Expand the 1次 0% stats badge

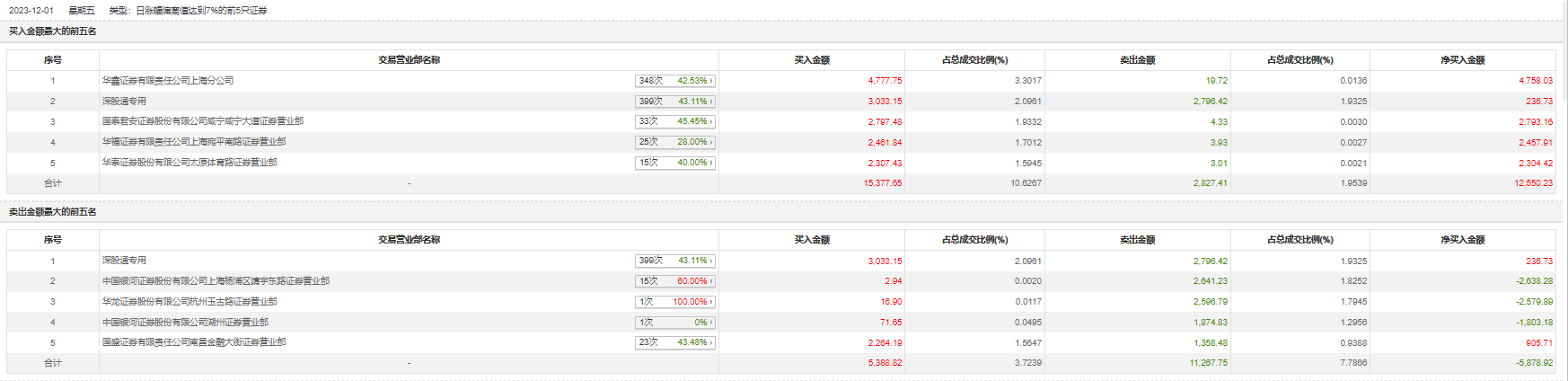coord(674,322)
